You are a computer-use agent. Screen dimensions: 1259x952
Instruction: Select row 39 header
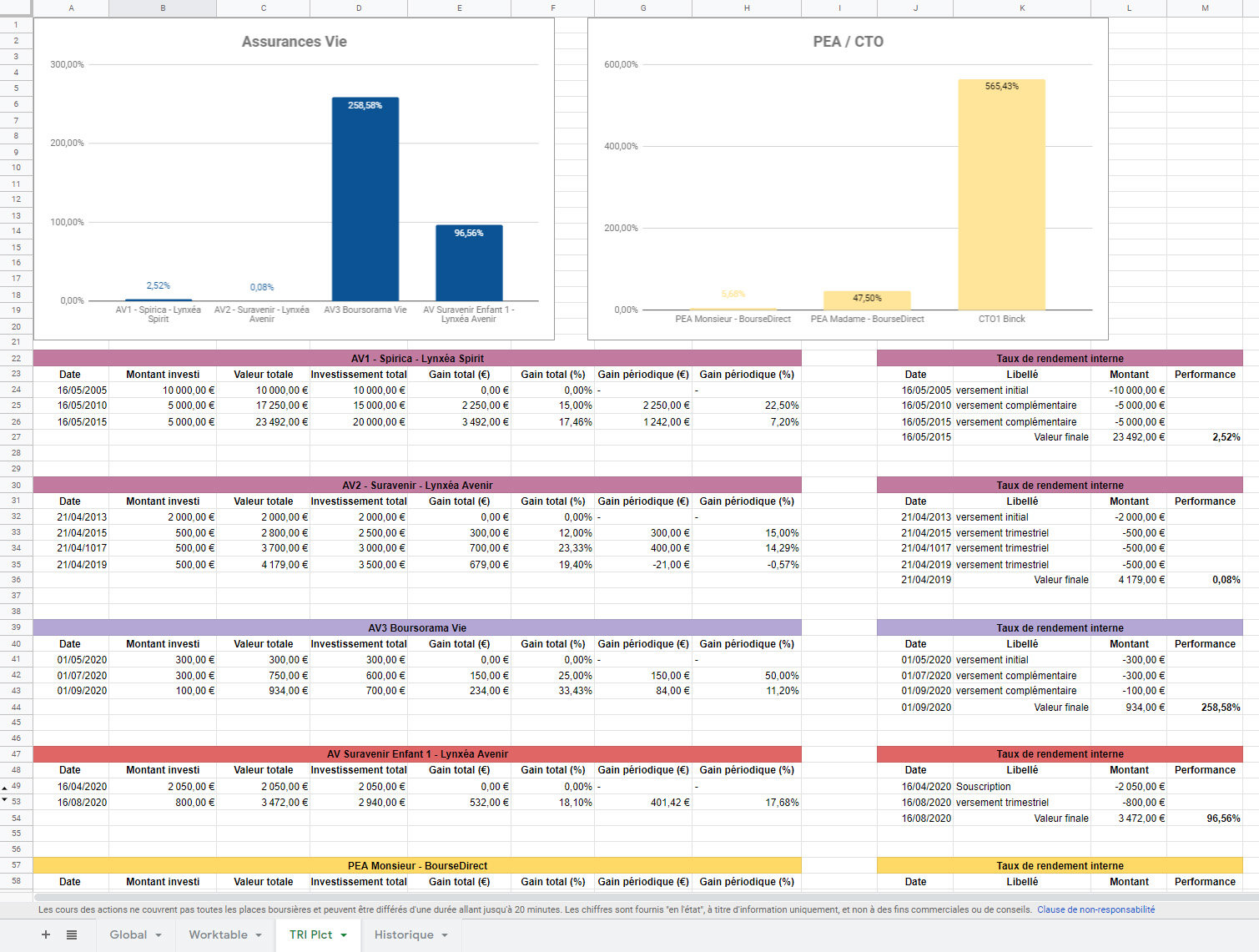16,627
